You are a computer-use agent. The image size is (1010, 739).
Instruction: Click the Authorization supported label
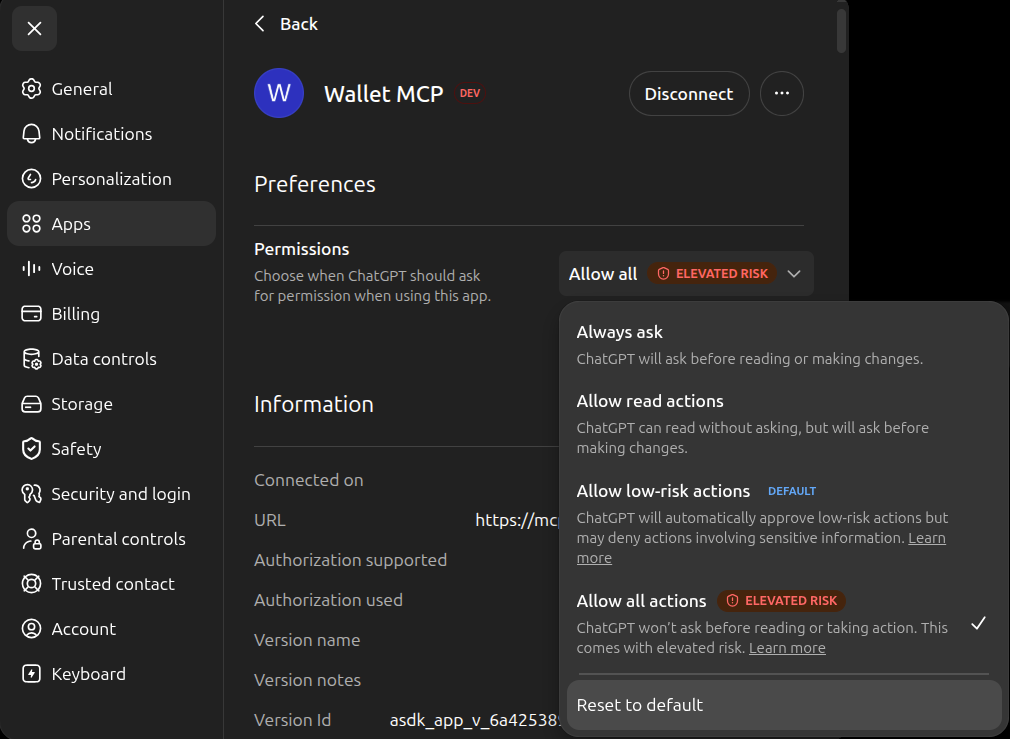tap(350, 560)
